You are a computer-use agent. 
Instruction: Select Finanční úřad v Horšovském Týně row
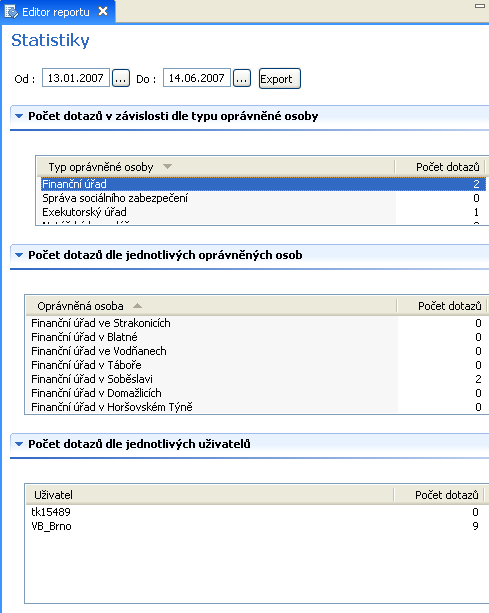[257, 407]
